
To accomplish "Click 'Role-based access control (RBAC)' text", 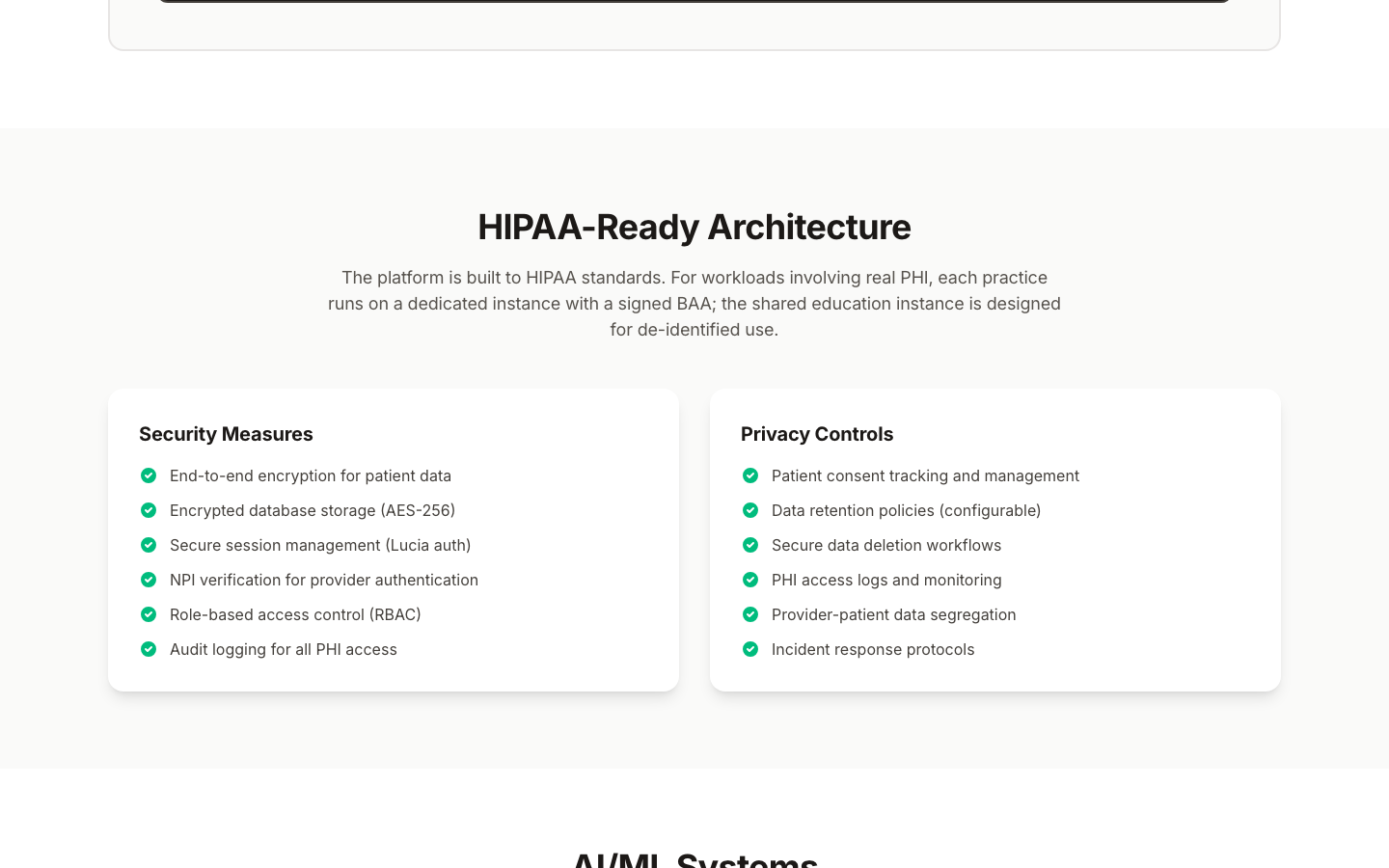I will [295, 614].
